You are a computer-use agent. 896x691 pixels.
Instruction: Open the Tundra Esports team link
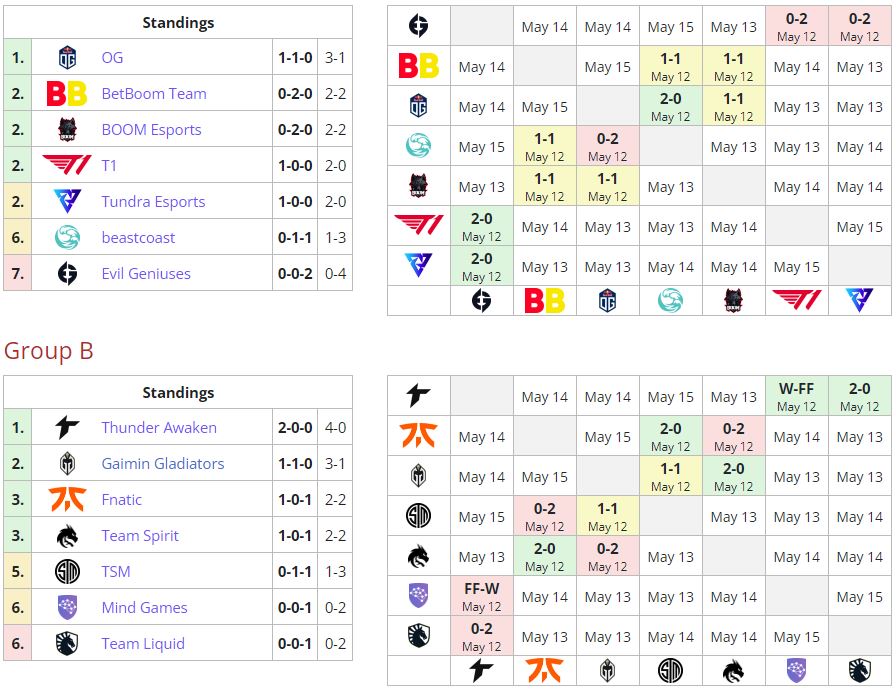coord(153,202)
